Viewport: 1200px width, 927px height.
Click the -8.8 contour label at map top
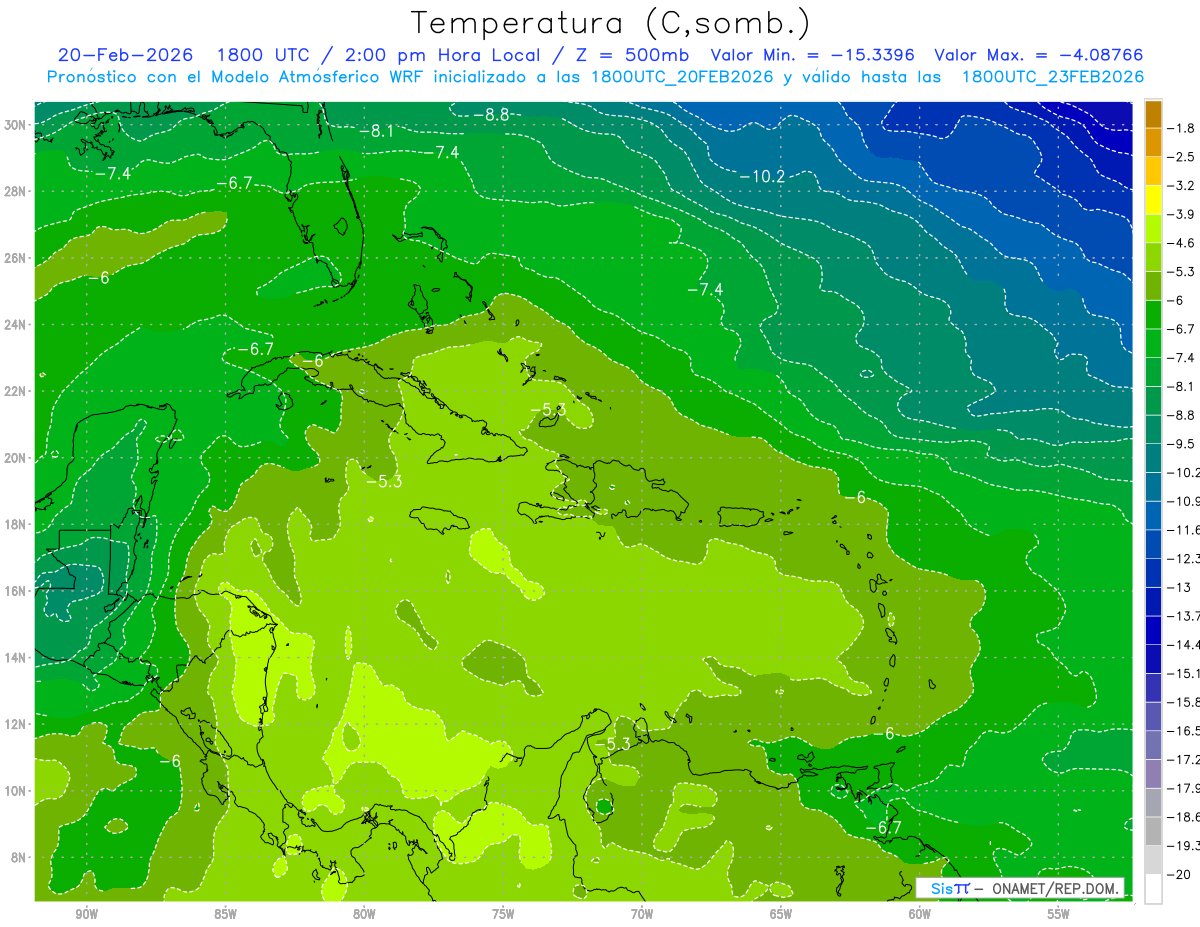(491, 114)
